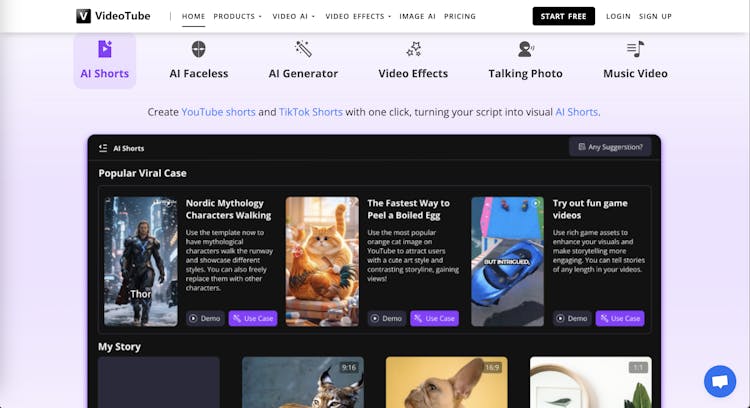
Task: Open the orange cat with rooster thumbnail
Action: tap(322, 262)
